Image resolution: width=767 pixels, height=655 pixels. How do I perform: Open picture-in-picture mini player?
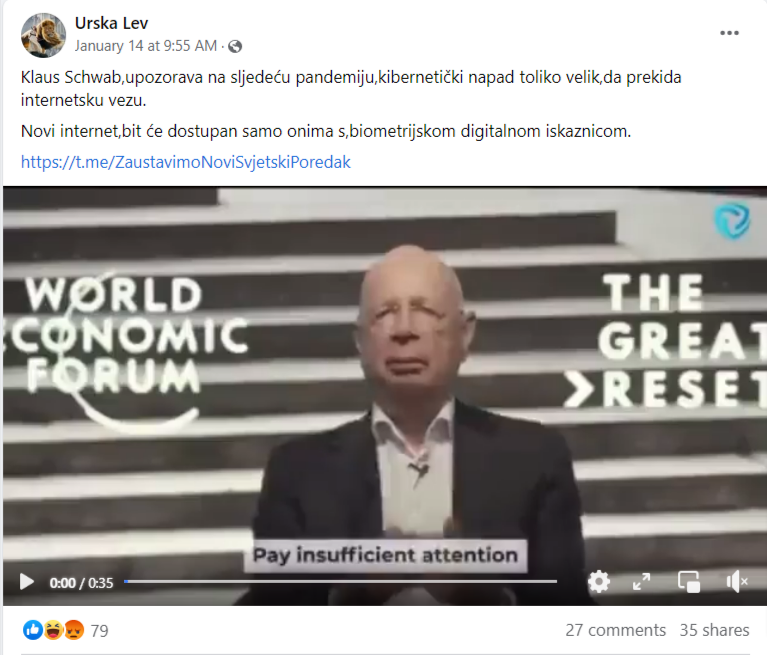tap(689, 582)
